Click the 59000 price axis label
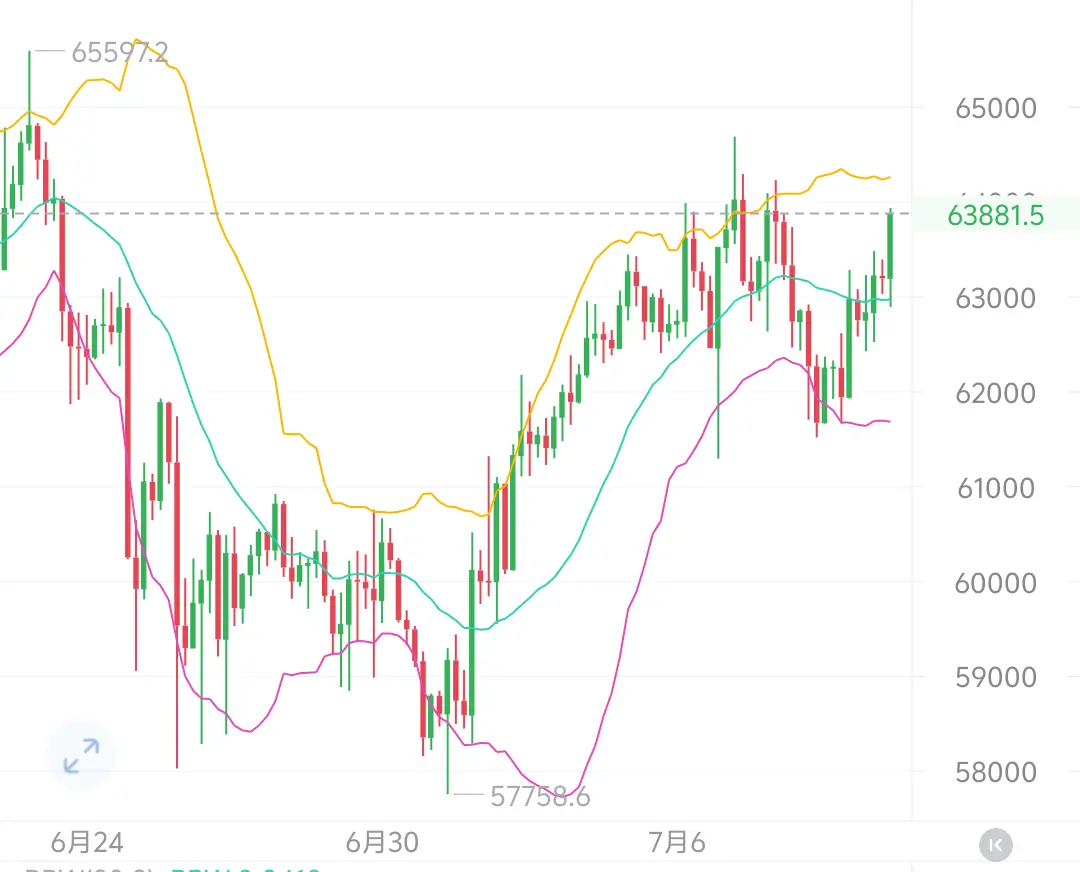The height and width of the screenshot is (872, 1080). pyautogui.click(x=995, y=677)
